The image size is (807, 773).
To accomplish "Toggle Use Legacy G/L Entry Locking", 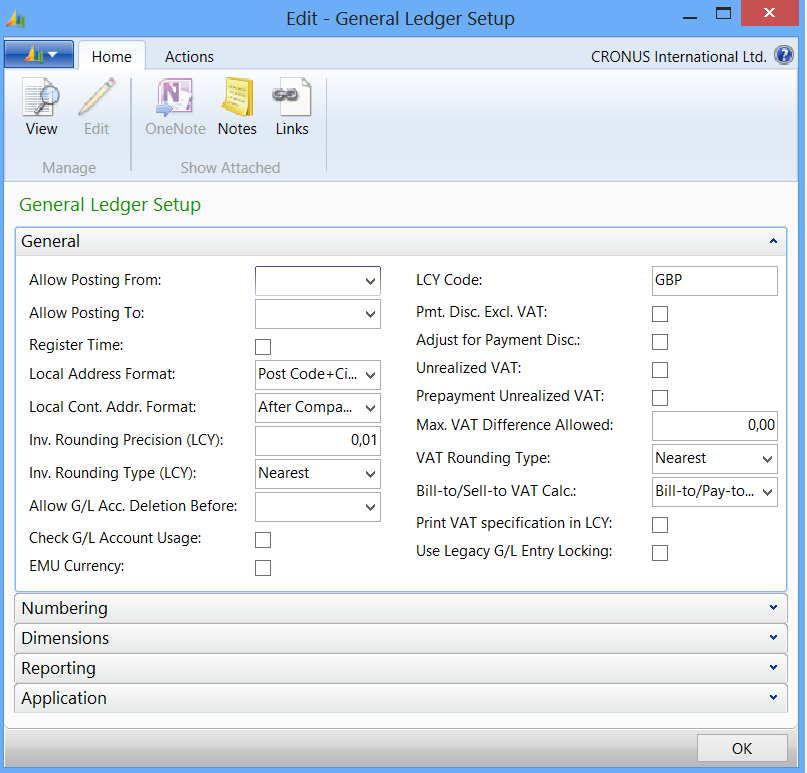I will point(660,553).
